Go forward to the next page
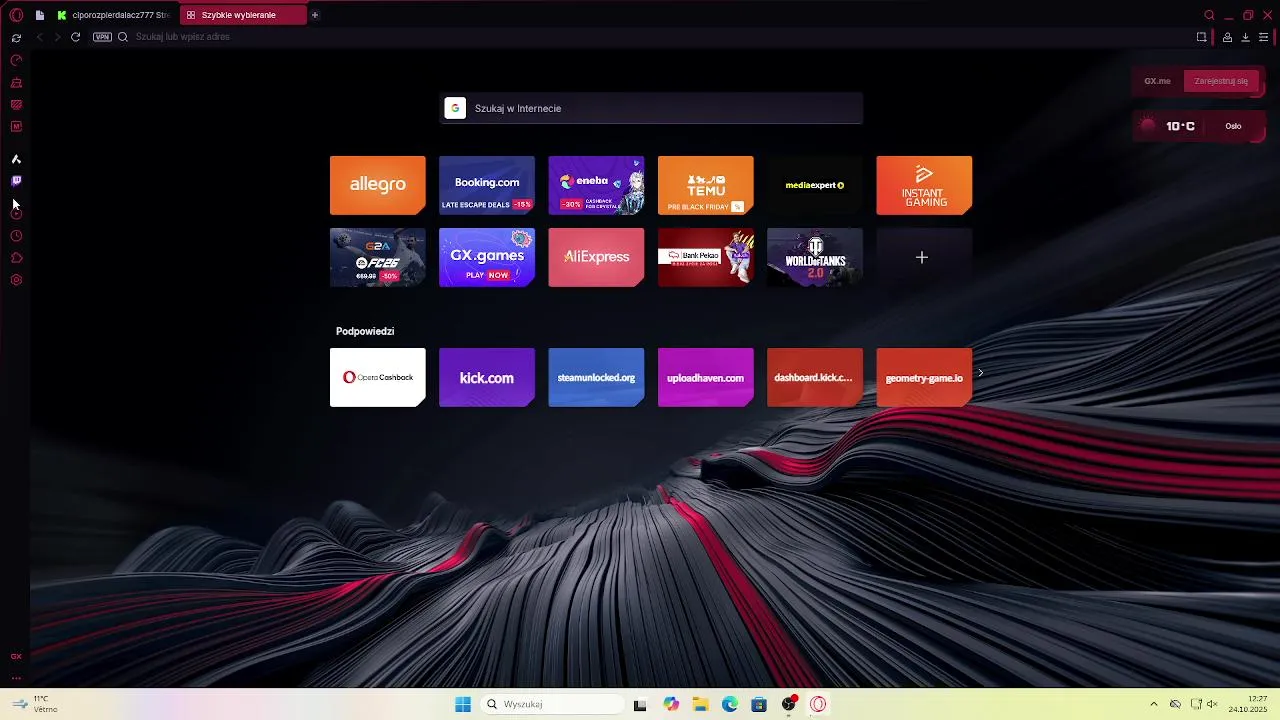The width and height of the screenshot is (1280, 720). (x=57, y=37)
